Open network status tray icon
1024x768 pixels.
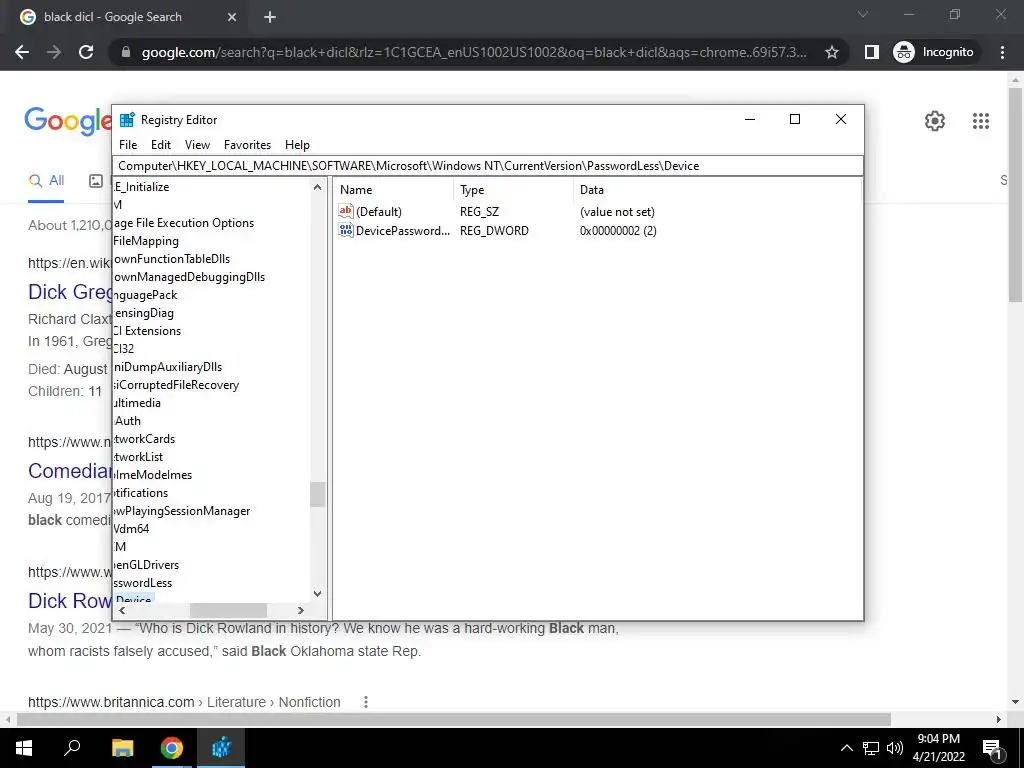871,748
